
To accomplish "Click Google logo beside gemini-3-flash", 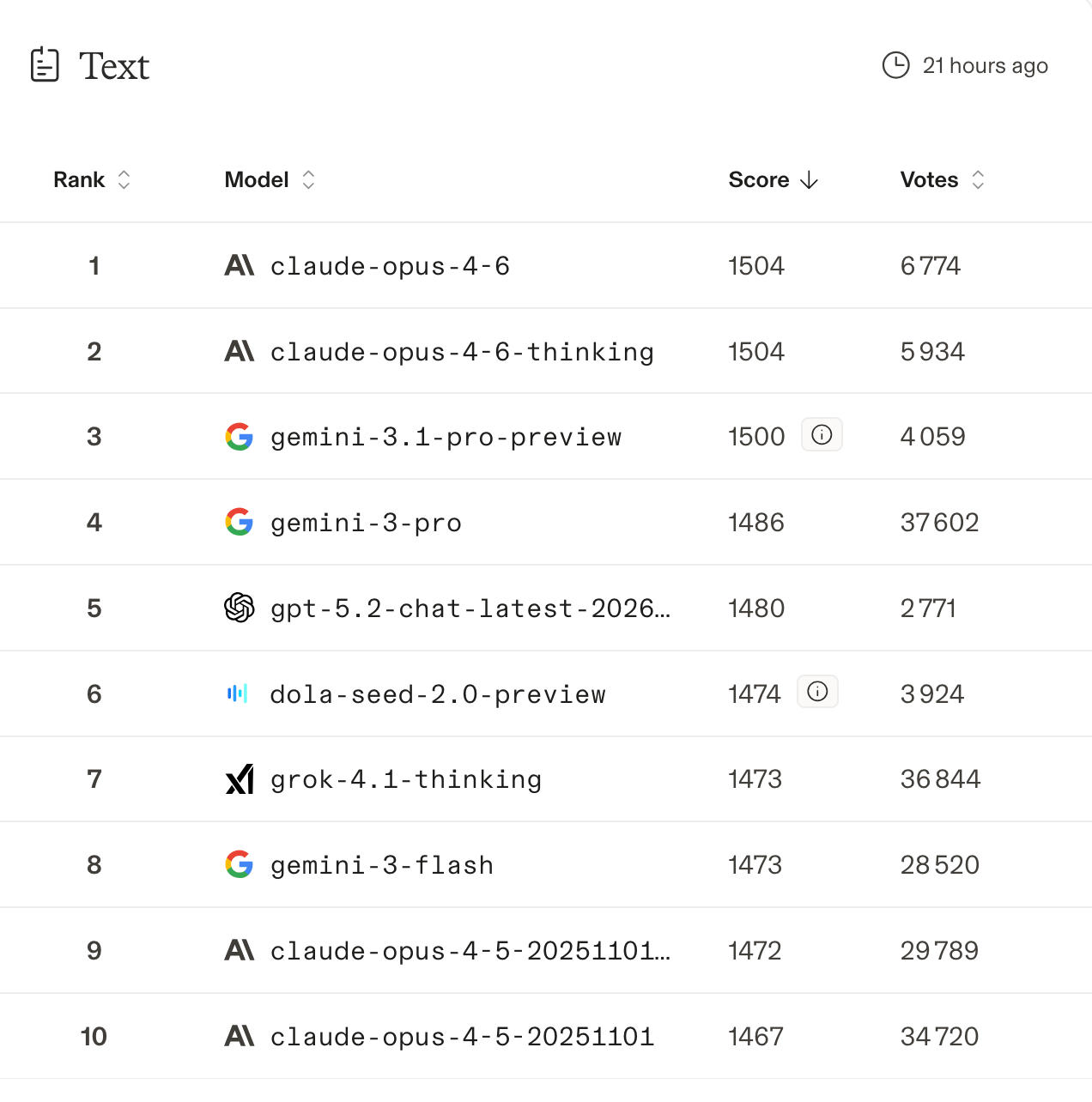I will point(240,864).
